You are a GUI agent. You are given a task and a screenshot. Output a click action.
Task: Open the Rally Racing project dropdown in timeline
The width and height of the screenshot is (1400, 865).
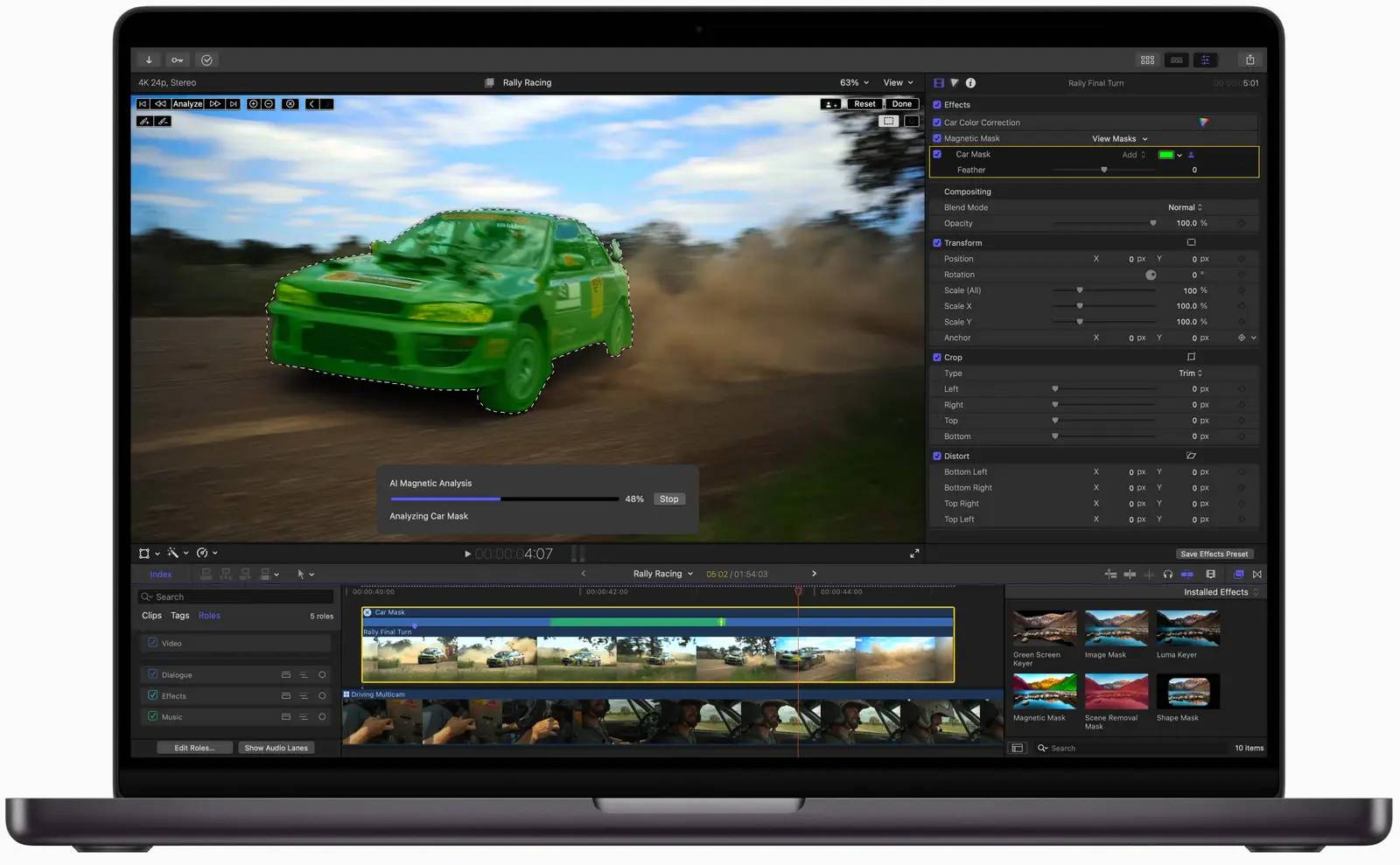tap(662, 575)
